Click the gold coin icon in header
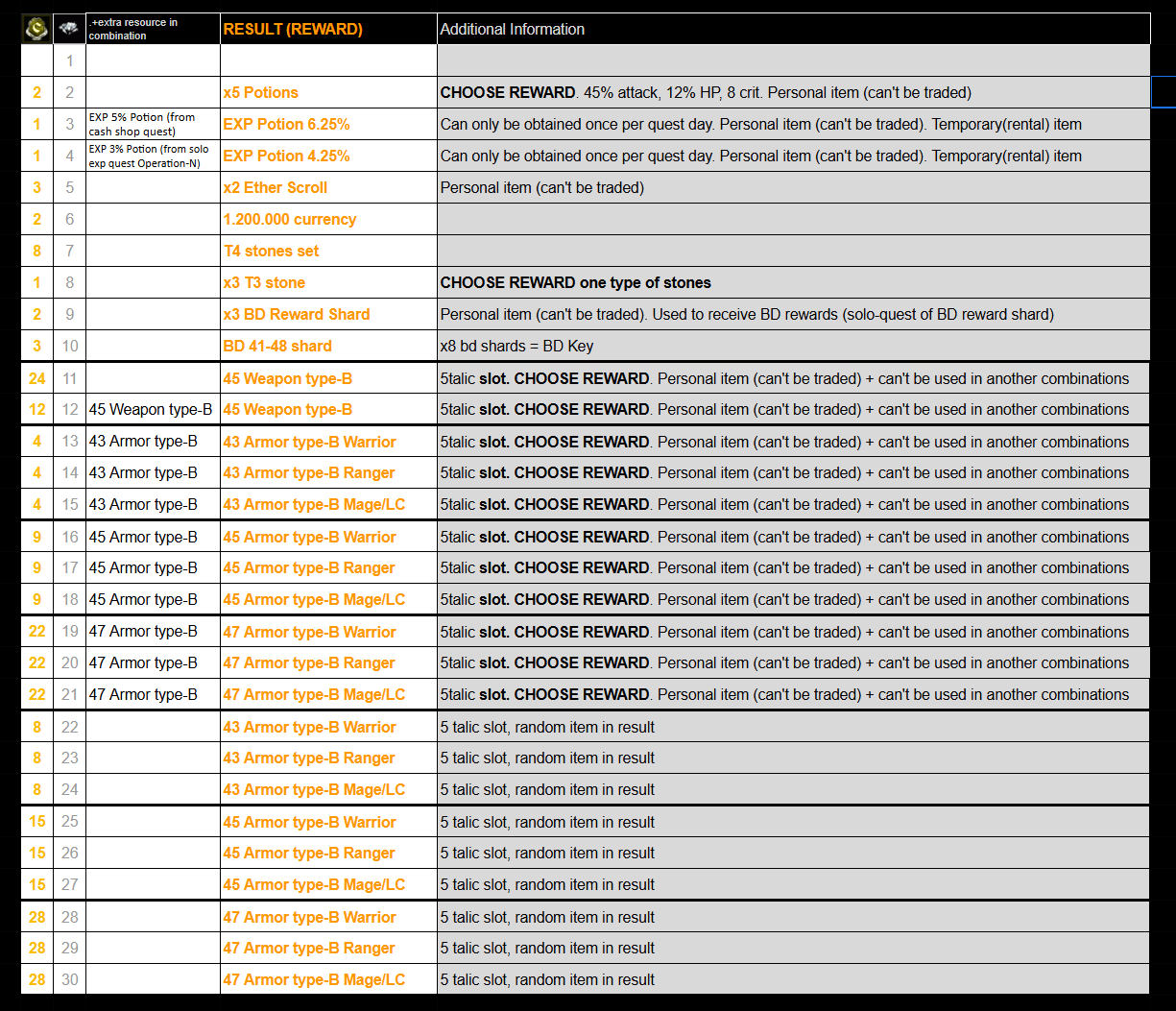The height and width of the screenshot is (1011, 1176). (x=36, y=29)
